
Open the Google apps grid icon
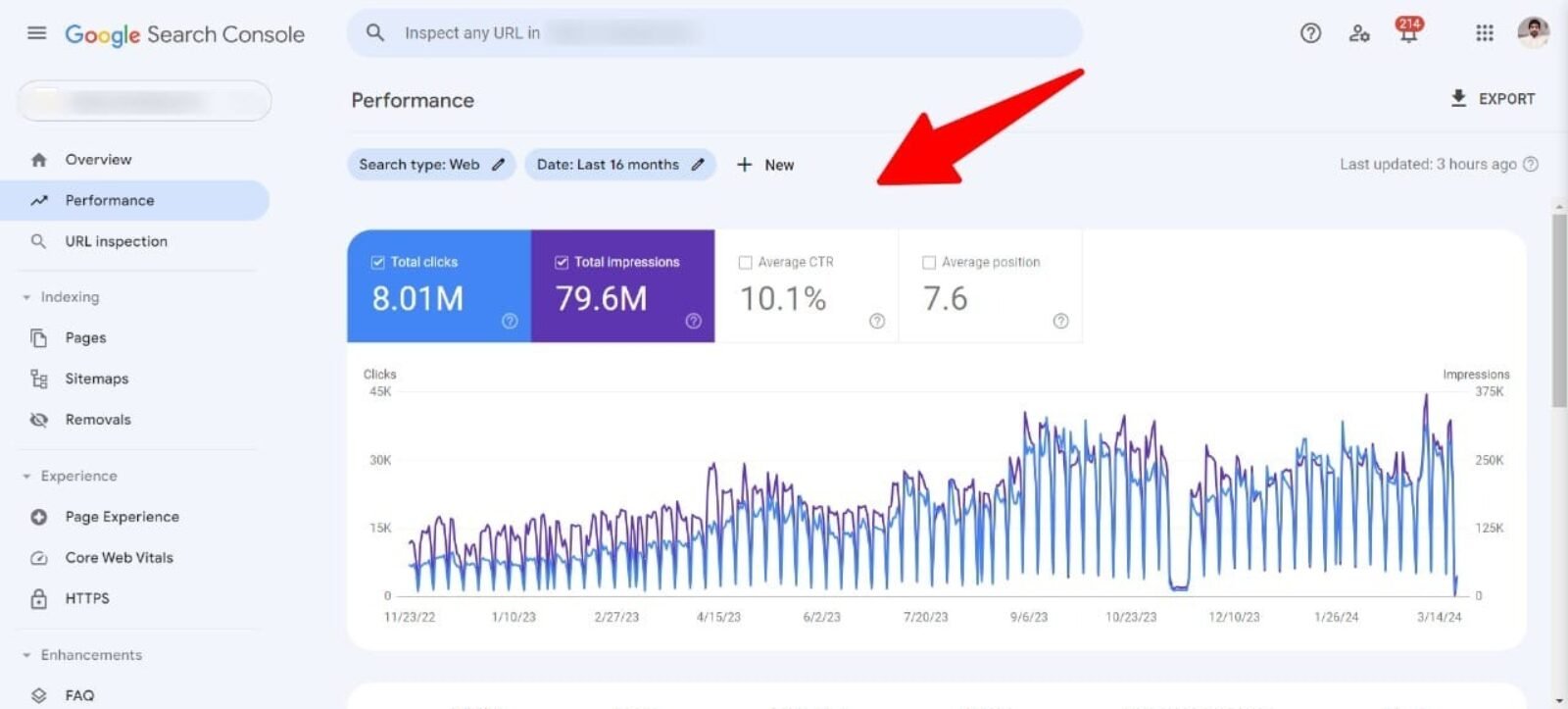(1485, 33)
